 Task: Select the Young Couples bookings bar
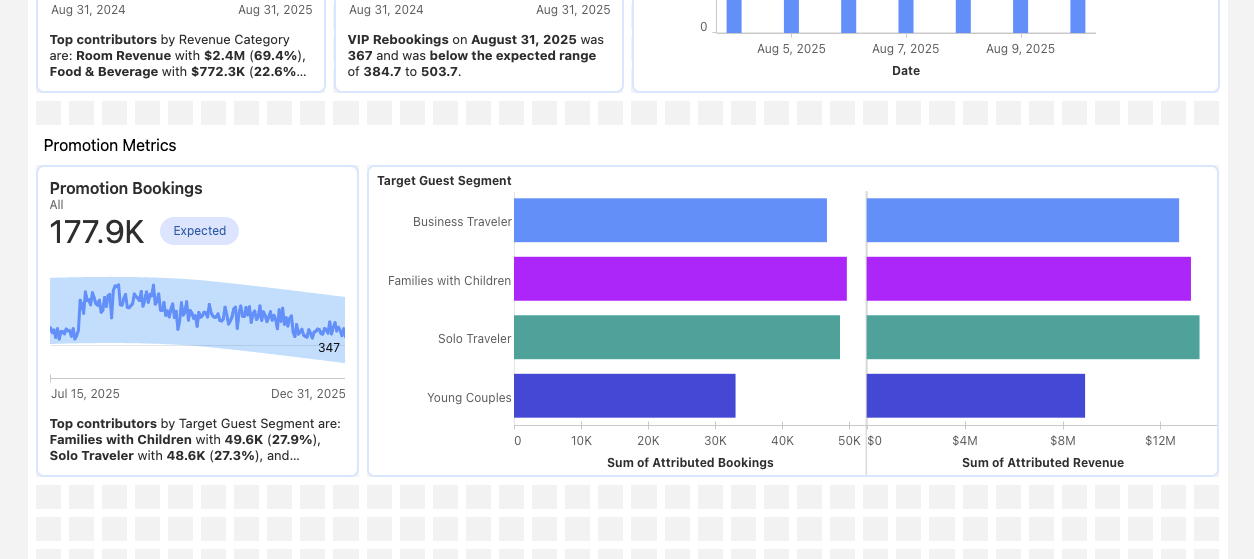pyautogui.click(x=625, y=396)
